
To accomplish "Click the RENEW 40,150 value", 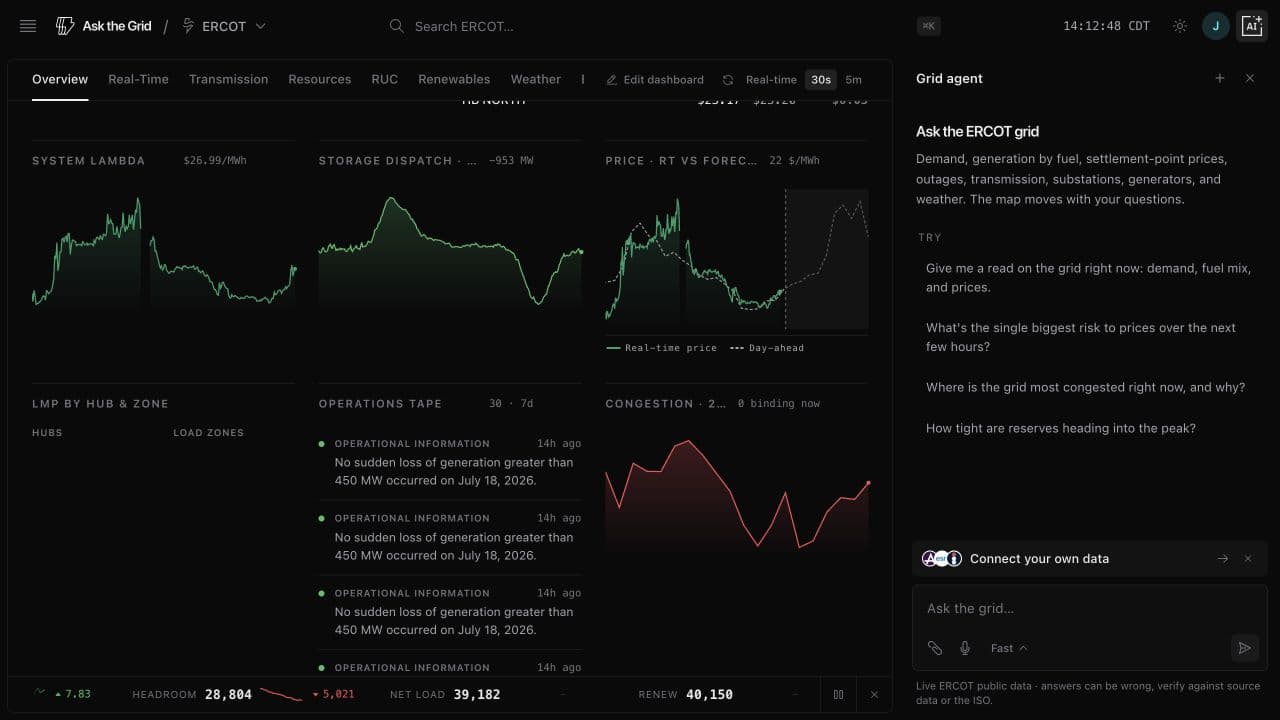I will 709,694.
